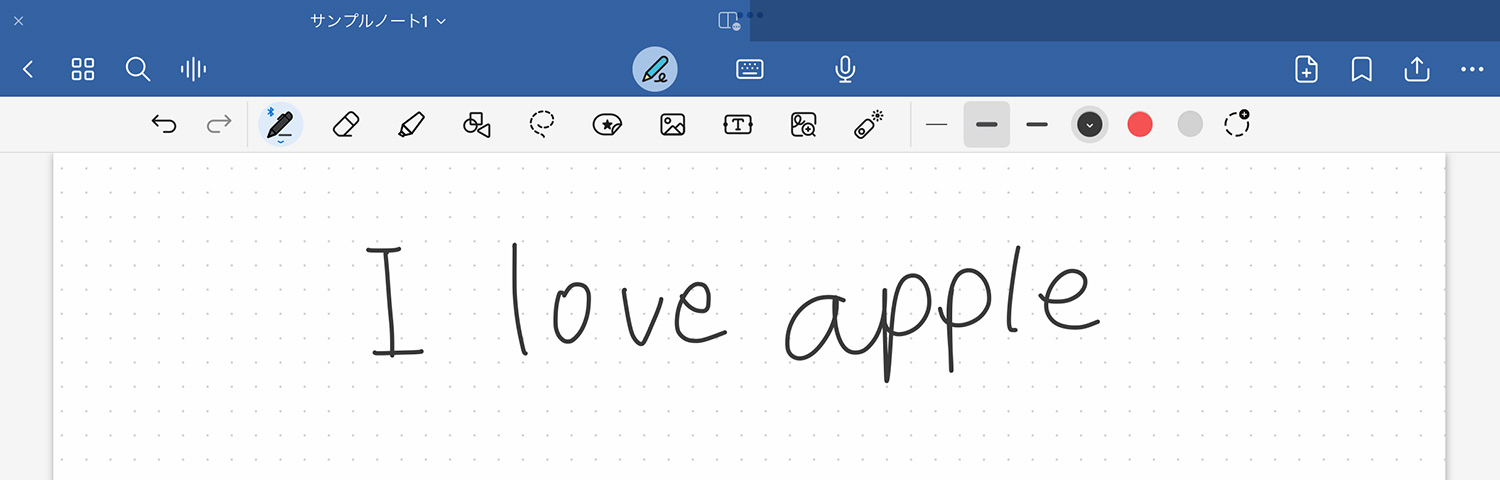Pick the light gray pen color

click(1190, 124)
